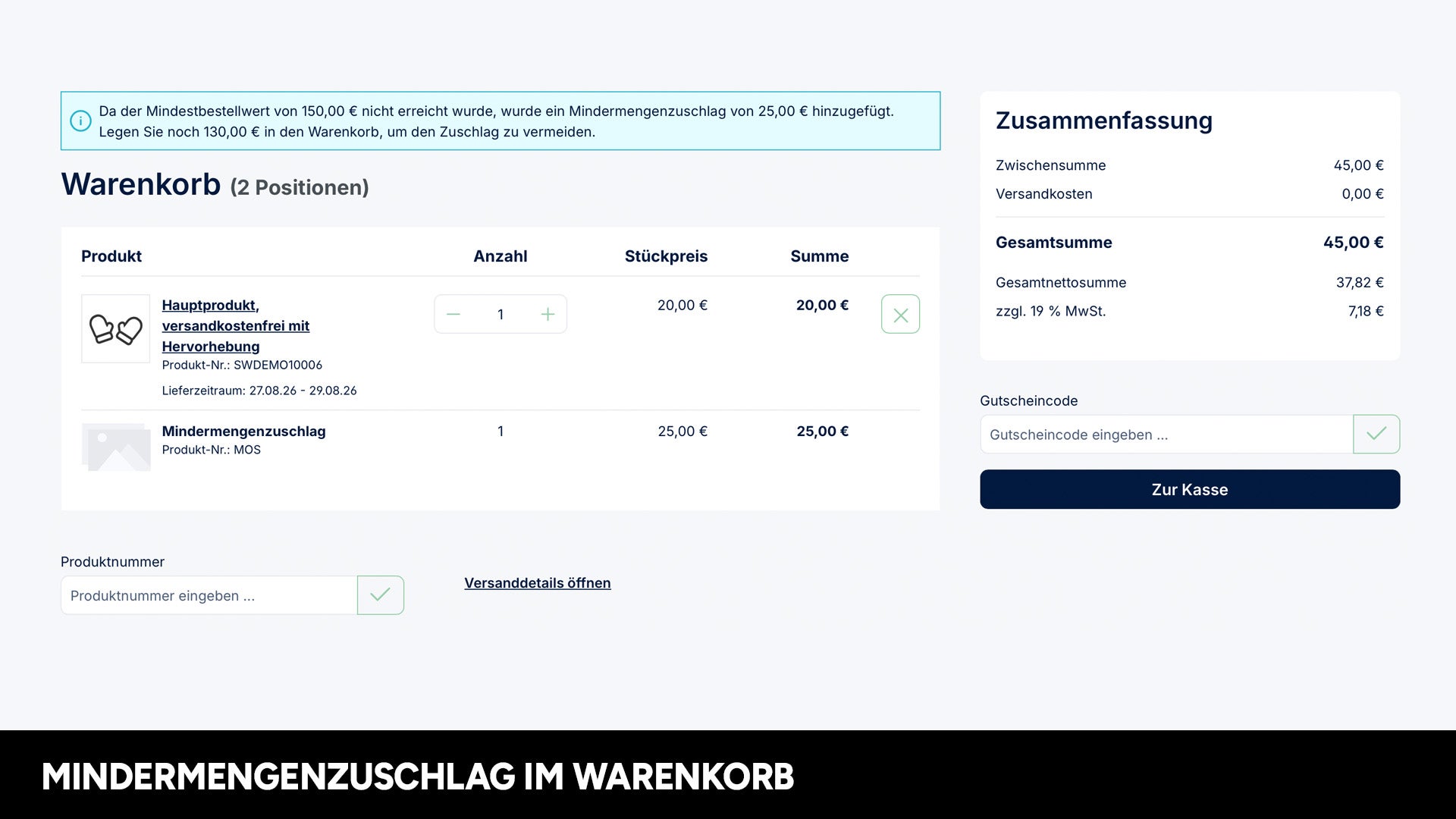Open the Hauptprodukt product link
Screen dimensions: 1456x819
coord(236,325)
